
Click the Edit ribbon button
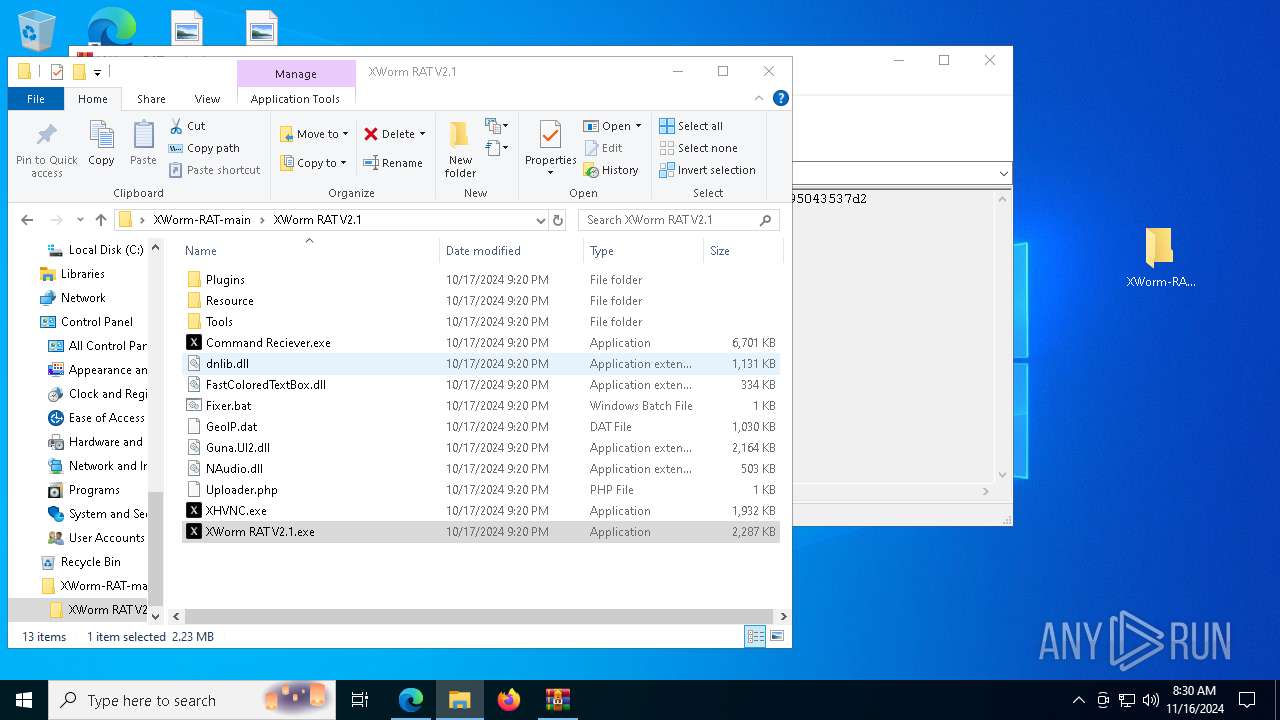(603, 148)
